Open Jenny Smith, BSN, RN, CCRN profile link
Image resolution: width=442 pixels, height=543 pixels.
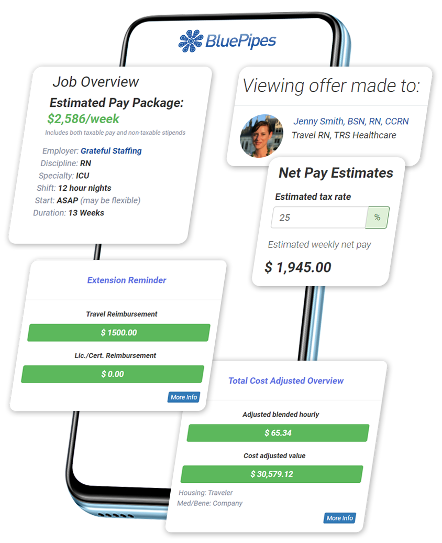(x=351, y=121)
